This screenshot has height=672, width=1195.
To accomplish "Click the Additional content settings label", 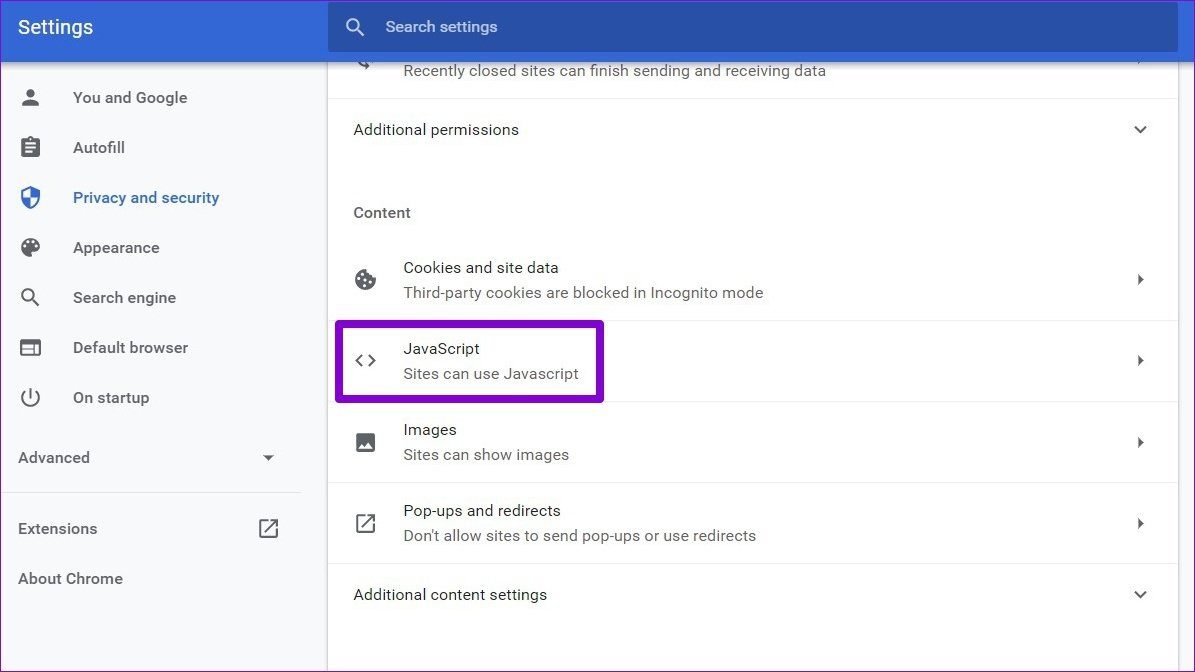I will tap(450, 594).
